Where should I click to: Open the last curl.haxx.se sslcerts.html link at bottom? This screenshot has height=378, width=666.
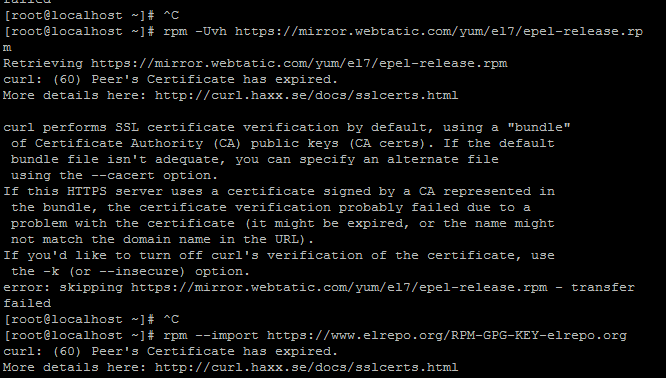[307, 367]
